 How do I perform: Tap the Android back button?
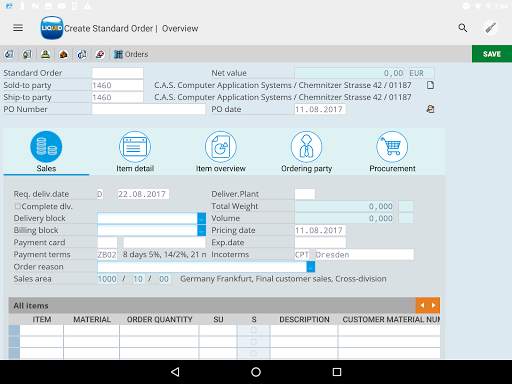(x=175, y=372)
